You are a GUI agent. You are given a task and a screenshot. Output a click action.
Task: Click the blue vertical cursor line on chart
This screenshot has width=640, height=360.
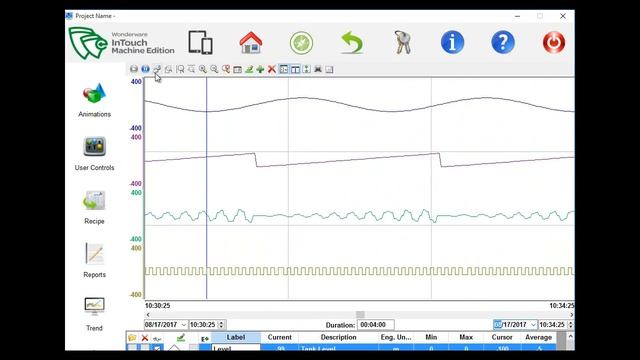coord(207,188)
